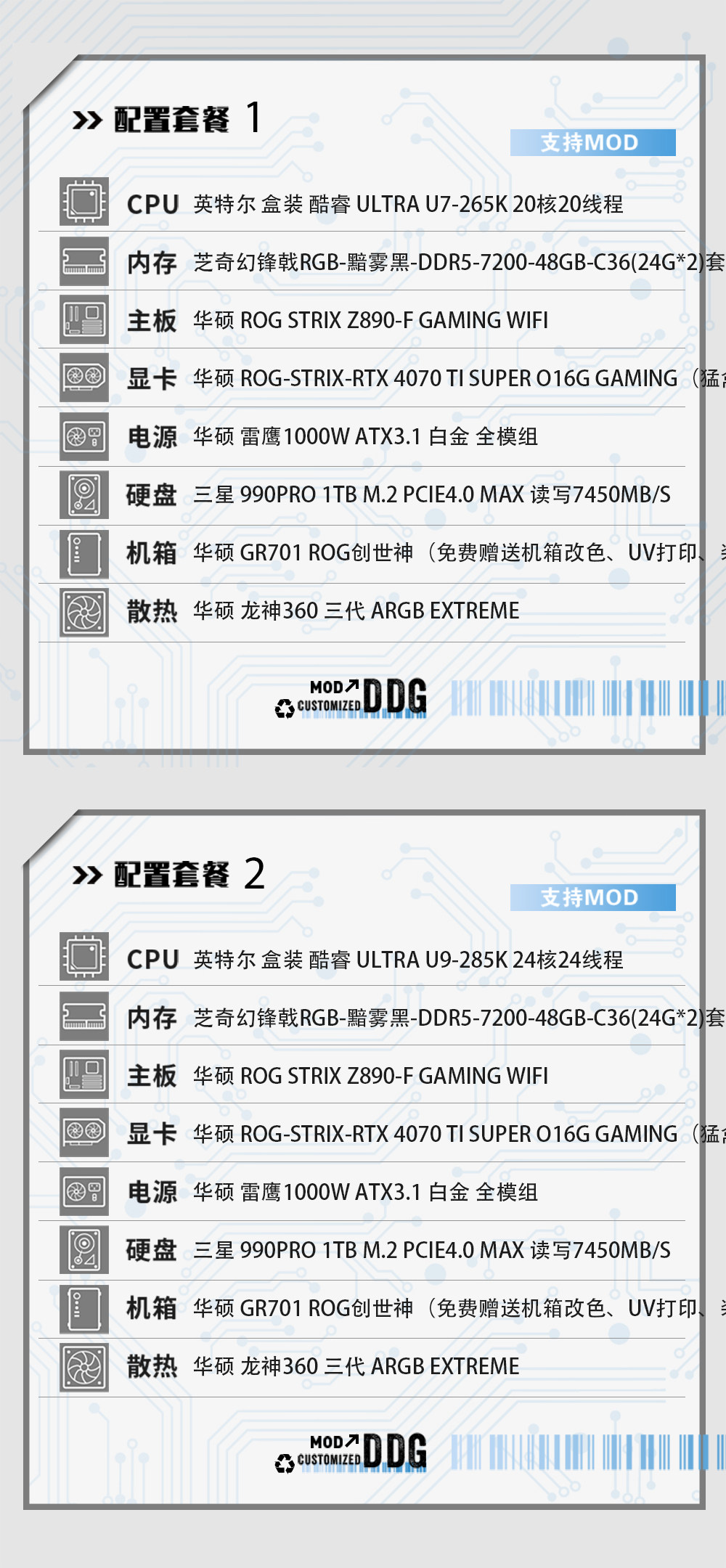Click the hard disk icon in package 1

tap(84, 495)
